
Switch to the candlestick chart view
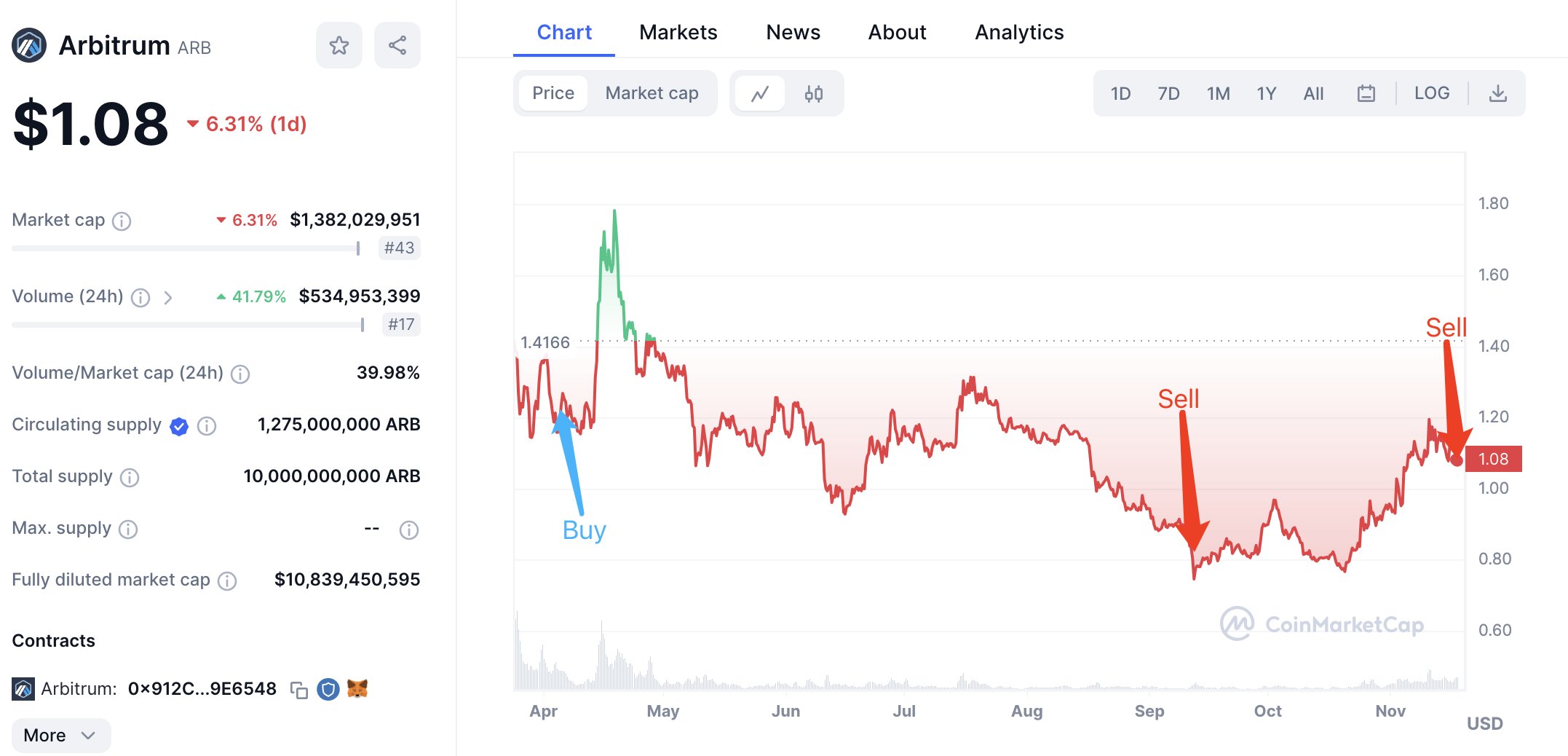point(813,94)
